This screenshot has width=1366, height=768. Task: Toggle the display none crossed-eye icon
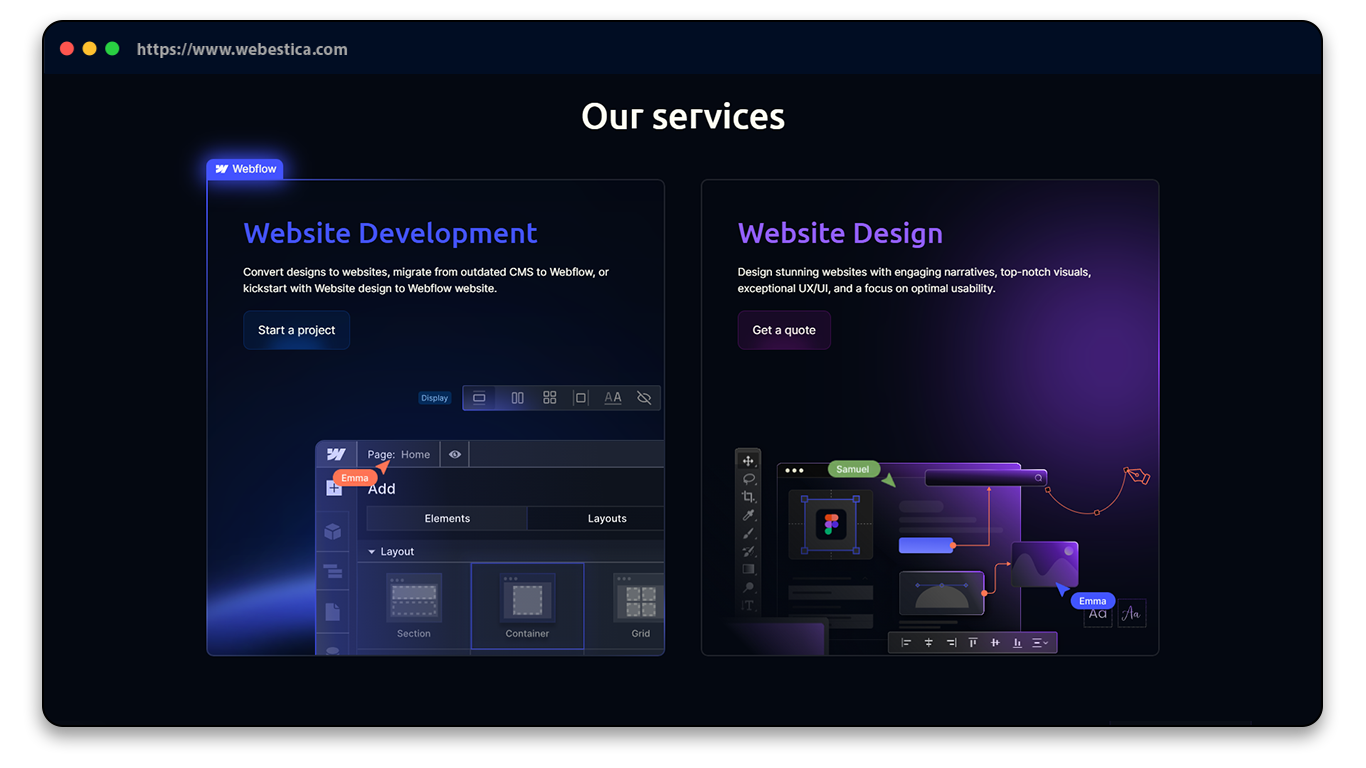[x=644, y=398]
